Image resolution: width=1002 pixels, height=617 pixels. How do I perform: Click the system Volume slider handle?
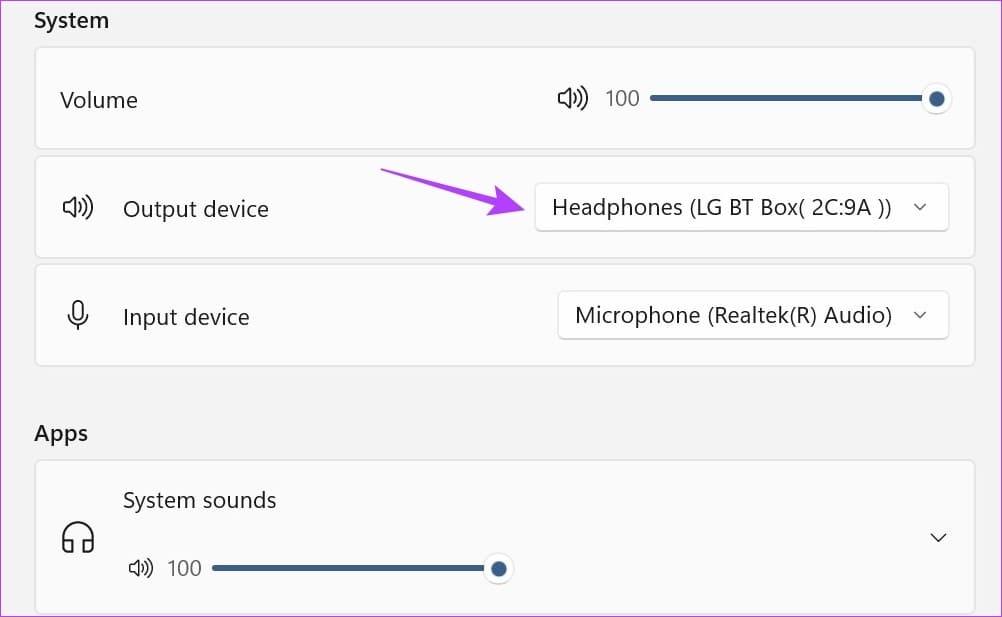(x=936, y=99)
